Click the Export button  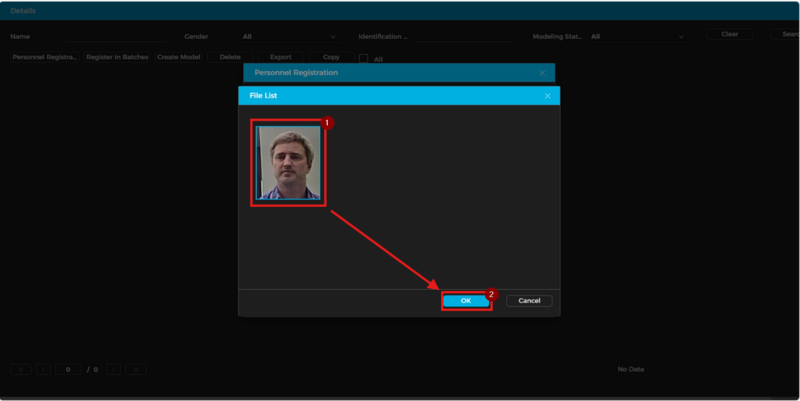point(281,58)
